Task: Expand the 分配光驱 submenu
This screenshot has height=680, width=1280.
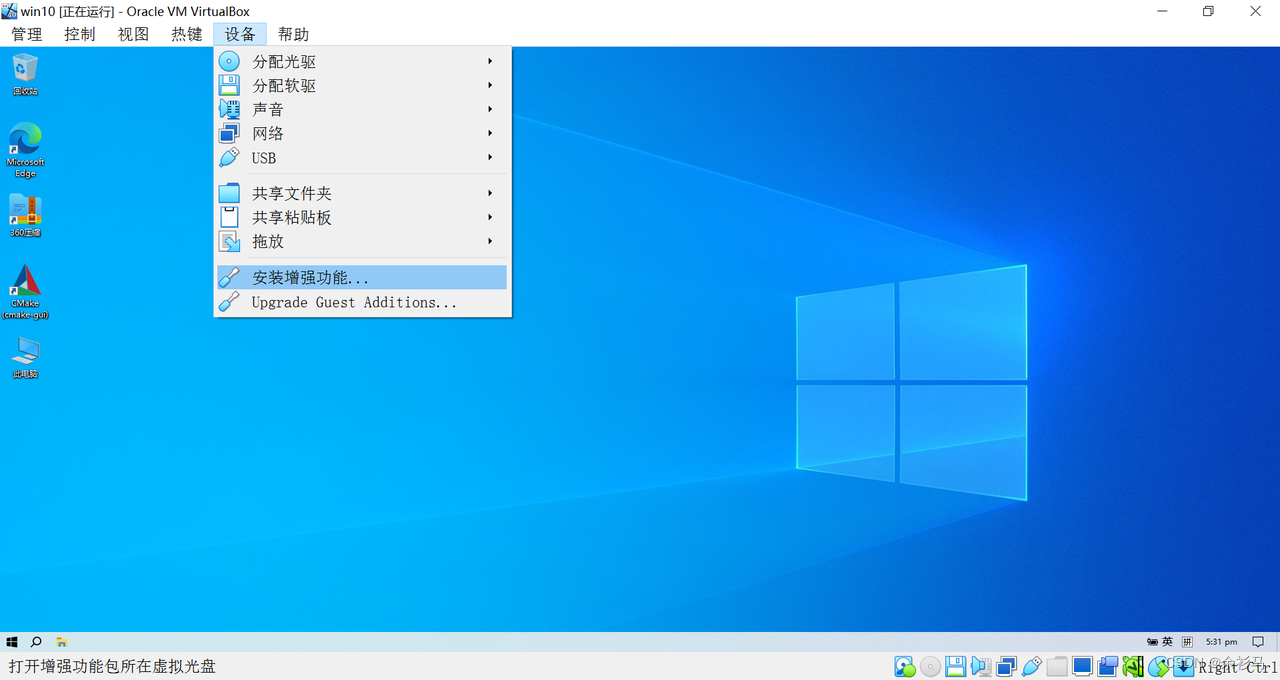Action: pos(362,61)
